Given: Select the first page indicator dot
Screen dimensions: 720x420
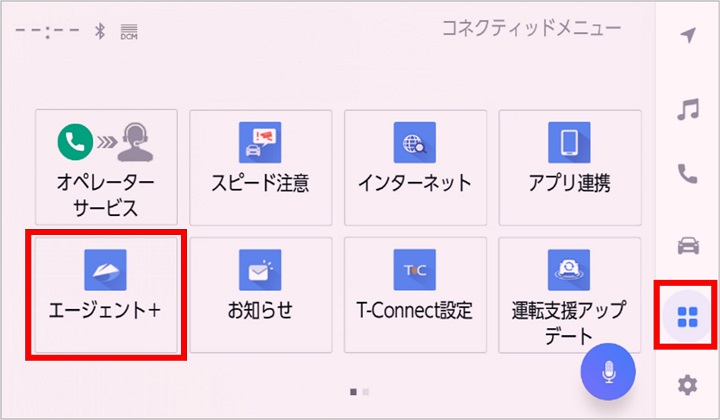Looking at the screenshot, I should point(354,391).
